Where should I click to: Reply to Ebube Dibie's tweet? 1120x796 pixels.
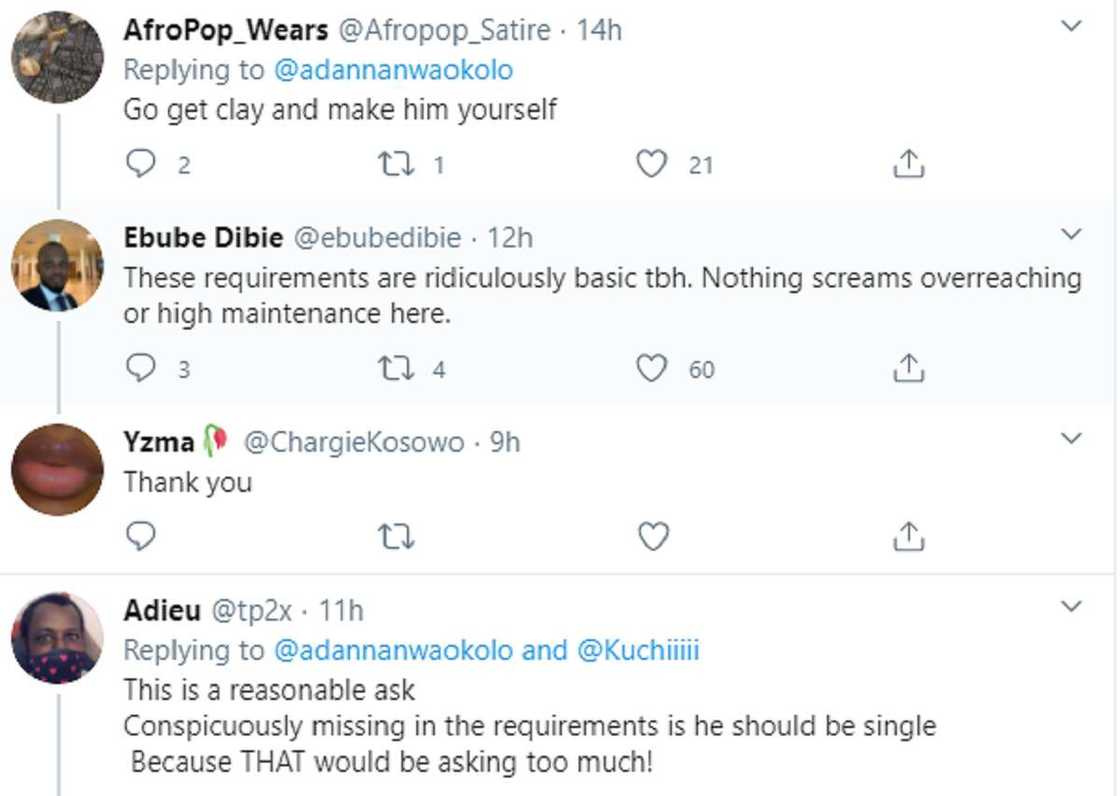142,370
